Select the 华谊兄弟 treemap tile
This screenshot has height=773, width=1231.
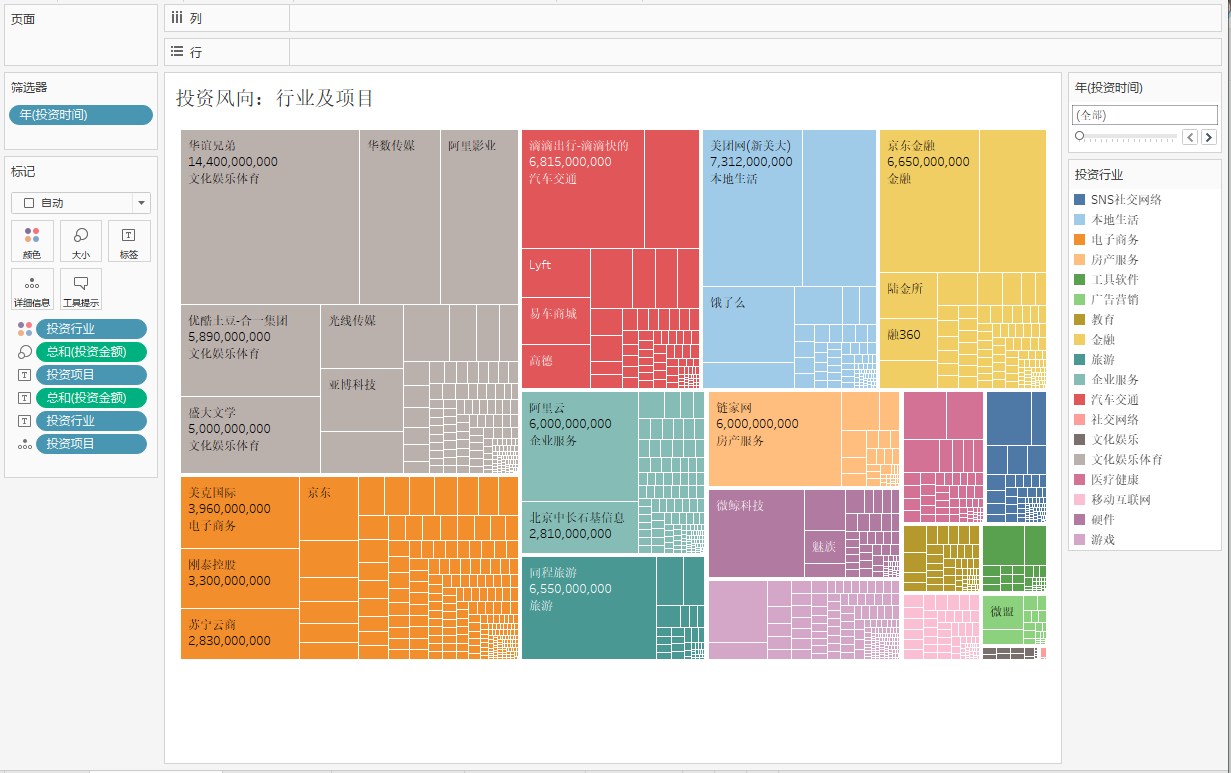(270, 217)
